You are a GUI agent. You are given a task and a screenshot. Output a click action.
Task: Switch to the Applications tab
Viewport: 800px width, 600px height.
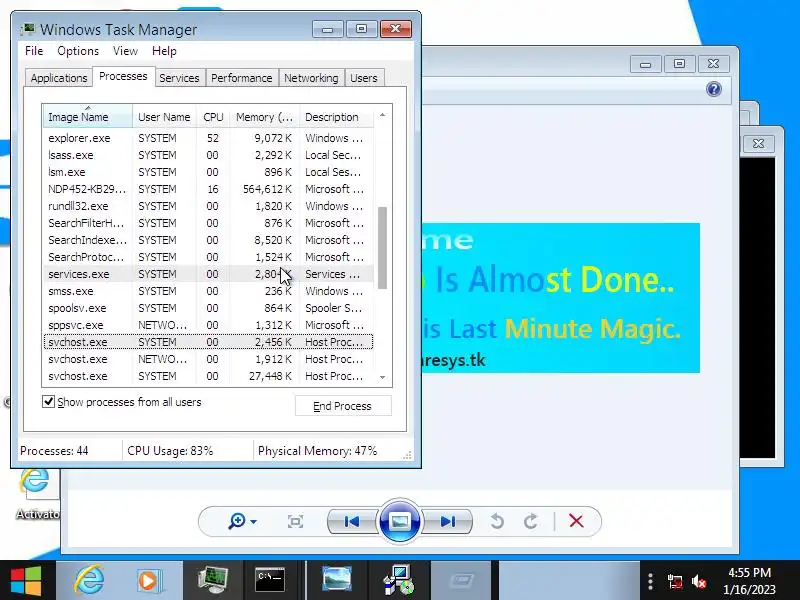tap(59, 78)
